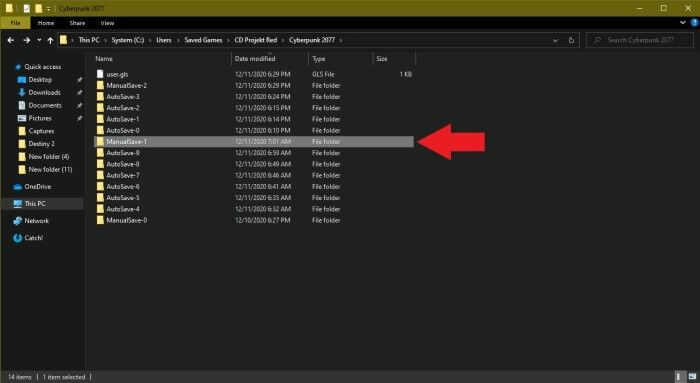Image resolution: width=700 pixels, height=383 pixels.
Task: Open the Destiny 2 folder in sidebar
Action: click(41, 144)
